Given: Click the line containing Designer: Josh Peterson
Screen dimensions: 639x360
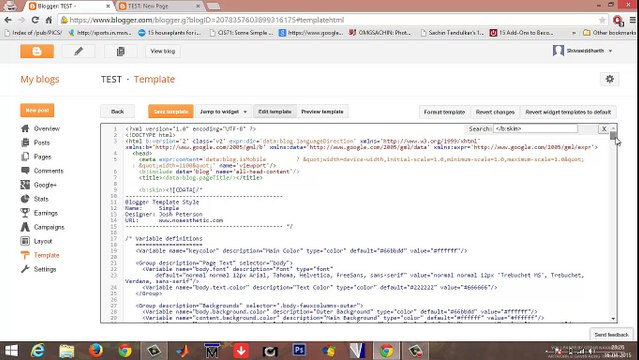Looking at the screenshot, I should click(164, 214).
